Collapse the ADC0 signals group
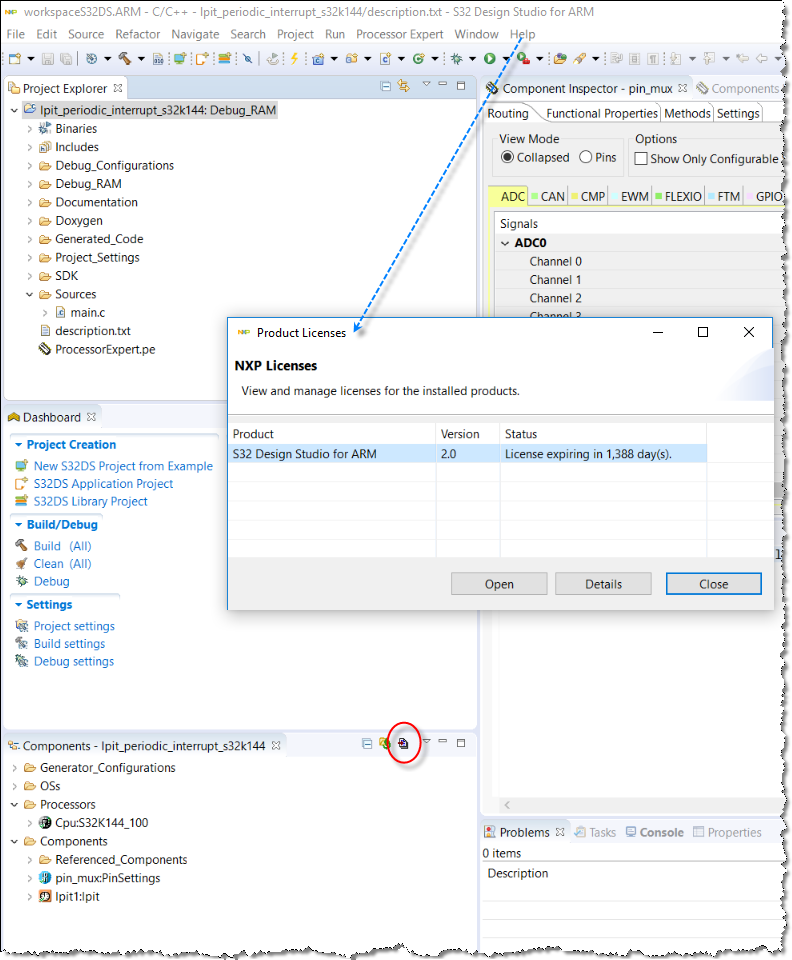Image resolution: width=792 pixels, height=960 pixels. [x=505, y=243]
